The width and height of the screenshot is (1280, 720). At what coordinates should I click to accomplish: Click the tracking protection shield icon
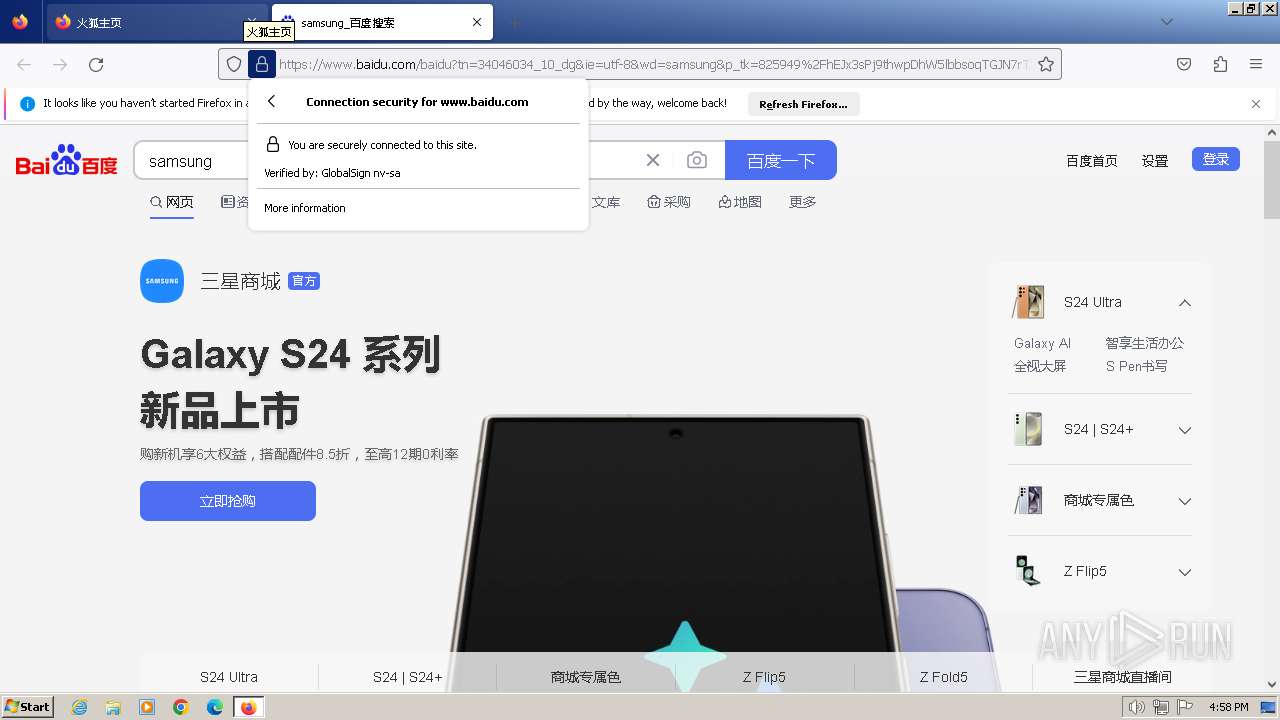234,64
